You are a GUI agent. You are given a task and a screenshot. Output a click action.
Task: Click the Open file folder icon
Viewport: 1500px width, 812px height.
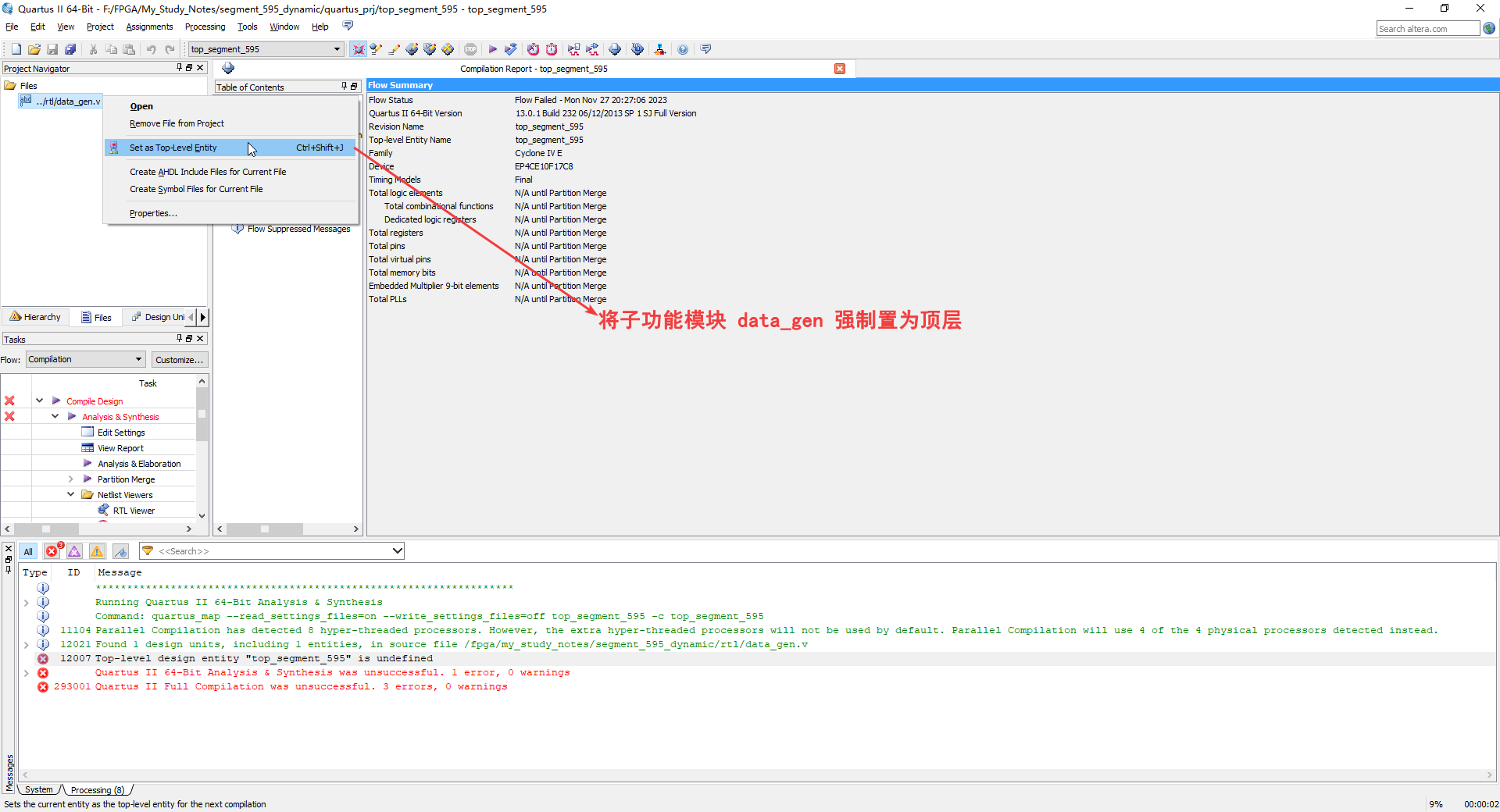(x=34, y=49)
